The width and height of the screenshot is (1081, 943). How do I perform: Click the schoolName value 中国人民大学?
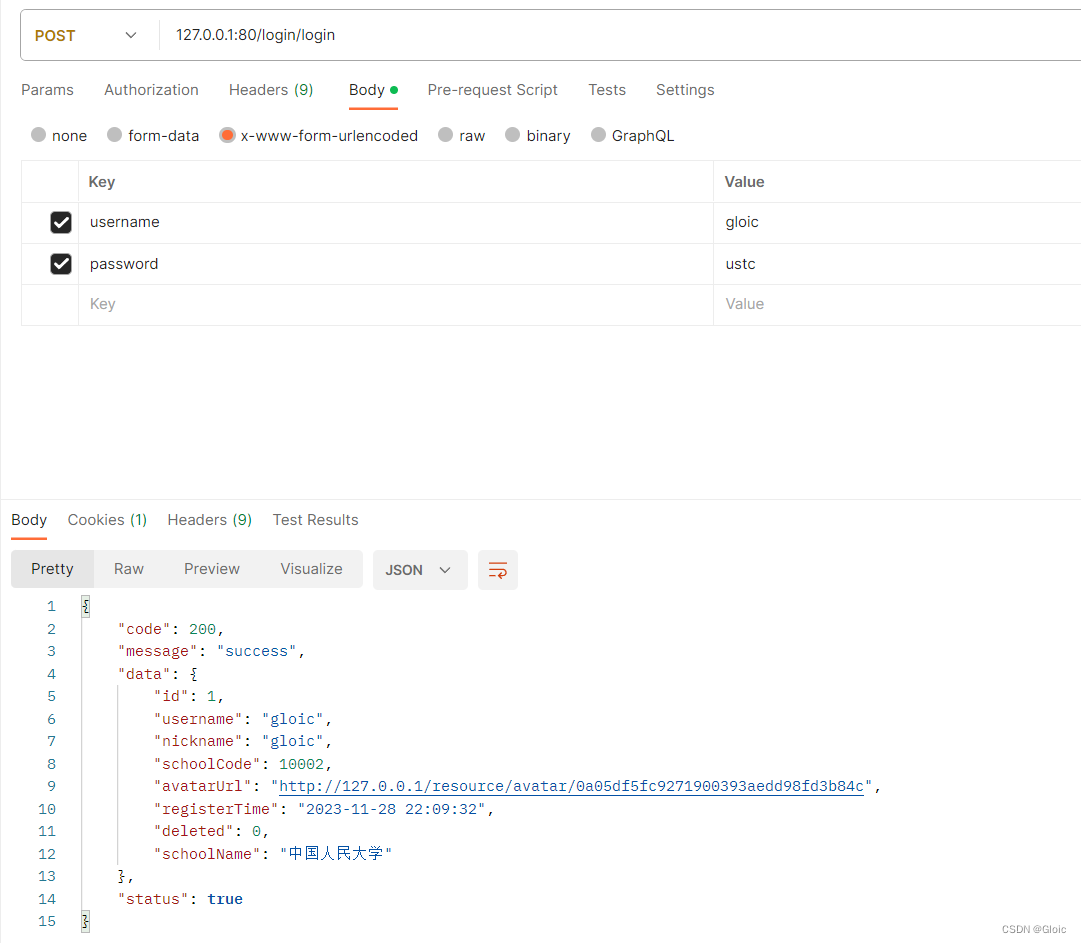coord(336,854)
